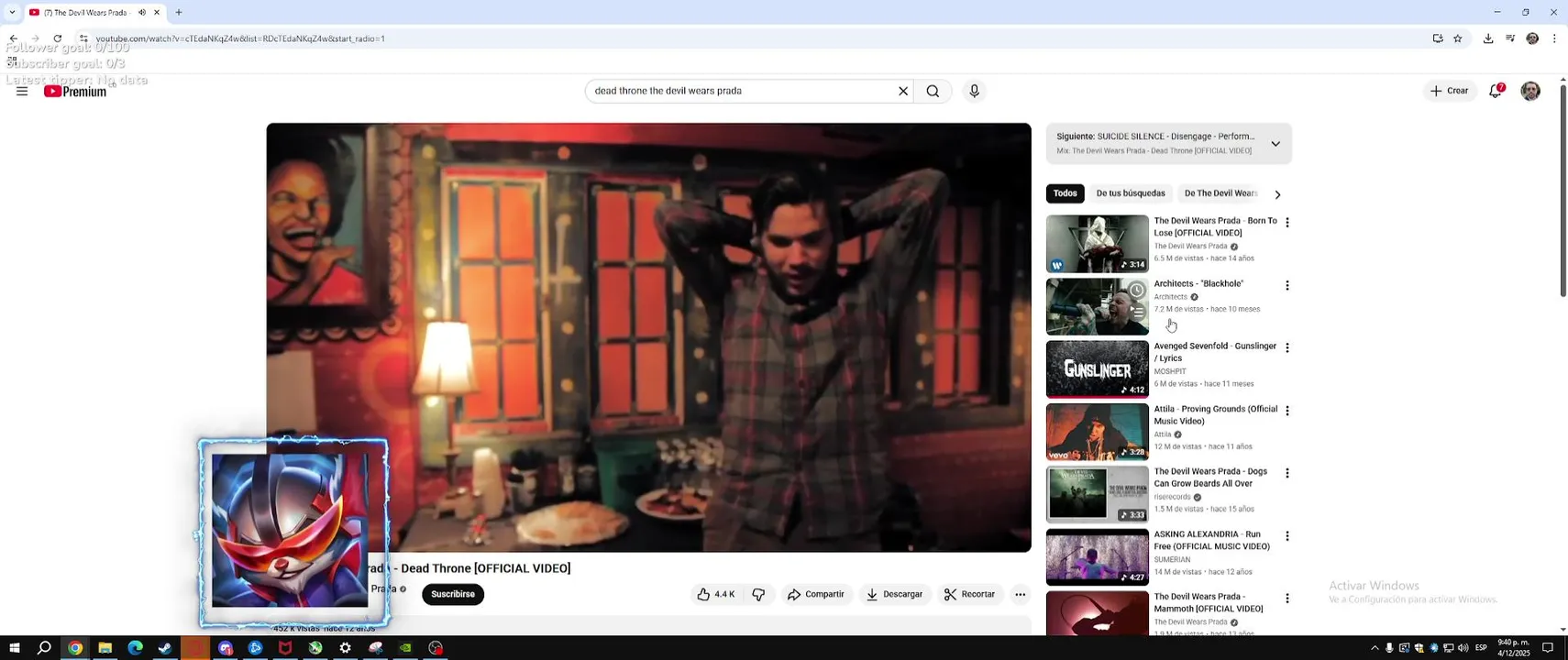Add Blackhole to Watch Later via clock icon
The image size is (1568, 660).
(x=1136, y=291)
